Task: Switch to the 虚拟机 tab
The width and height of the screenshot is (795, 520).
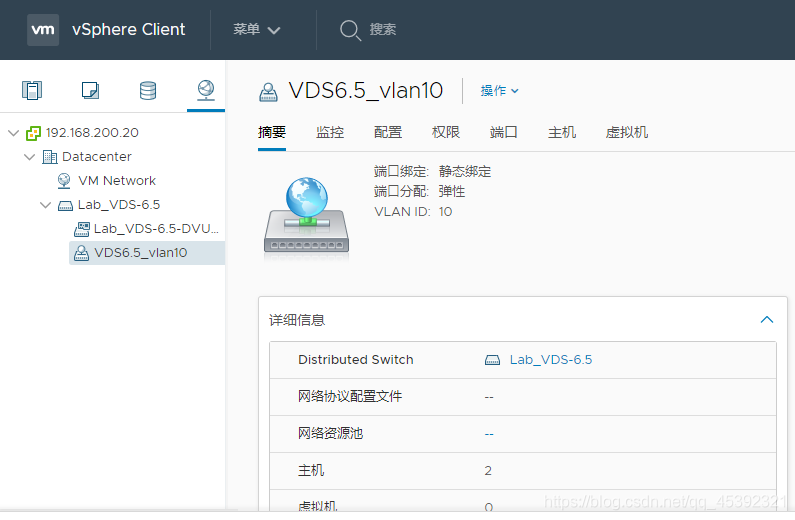Action: coord(627,132)
